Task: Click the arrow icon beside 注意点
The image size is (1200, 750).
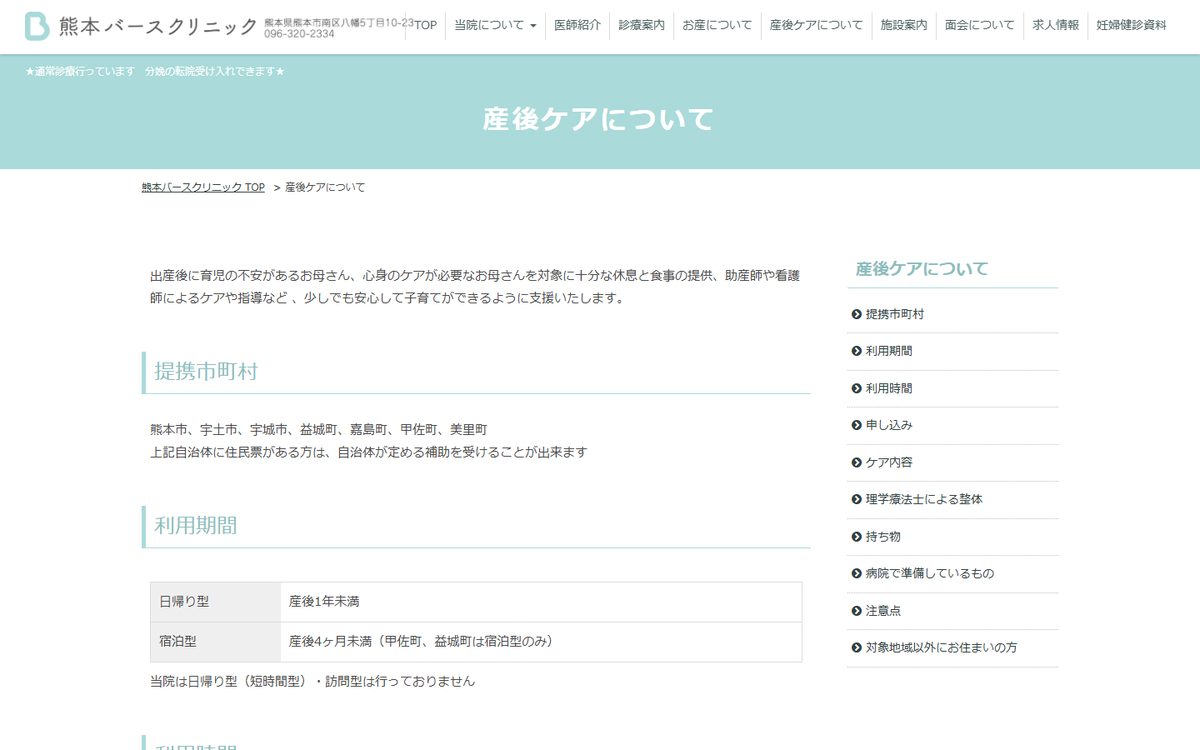Action: point(856,610)
